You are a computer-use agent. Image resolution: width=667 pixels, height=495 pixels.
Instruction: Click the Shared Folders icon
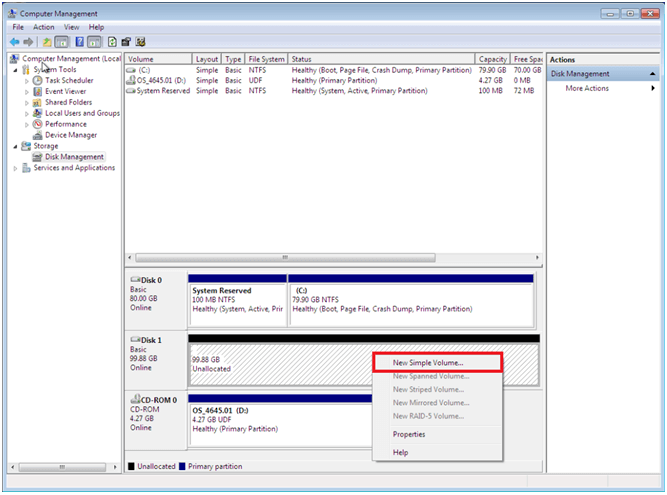(x=37, y=102)
